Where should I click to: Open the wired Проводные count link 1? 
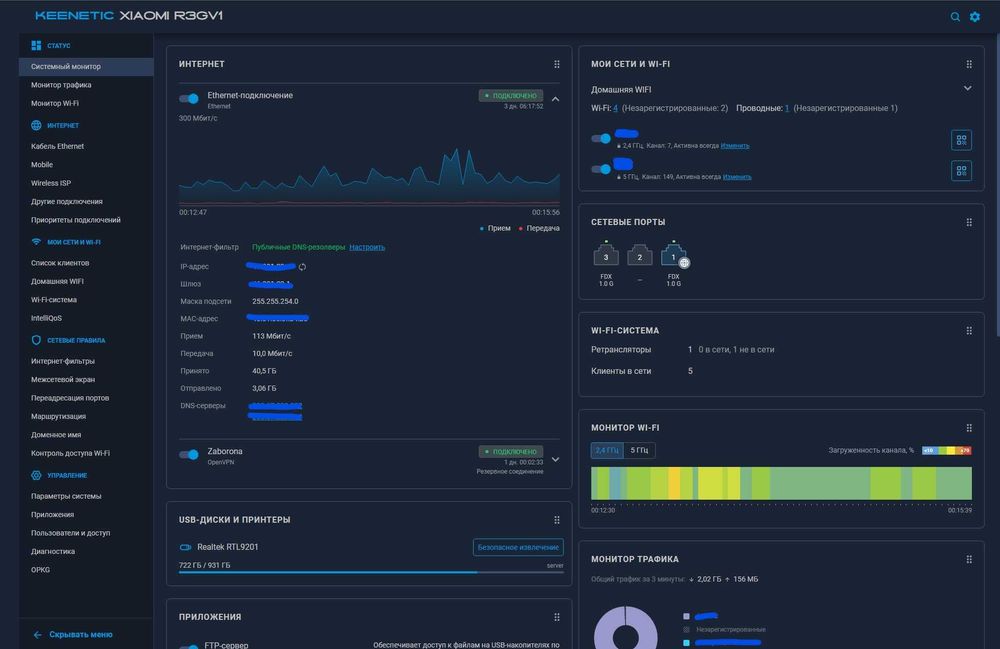coord(787,108)
